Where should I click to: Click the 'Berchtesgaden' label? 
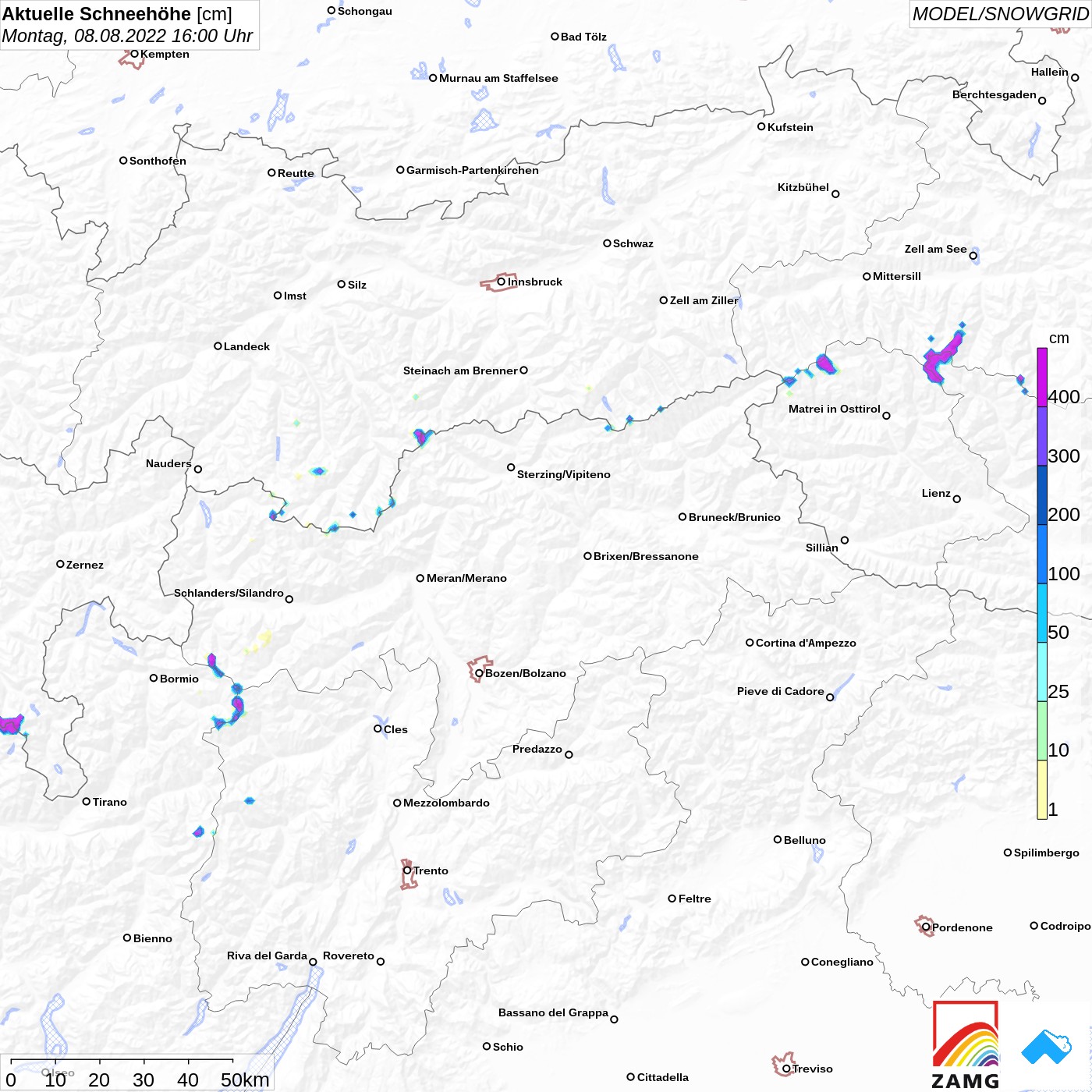[x=994, y=94]
